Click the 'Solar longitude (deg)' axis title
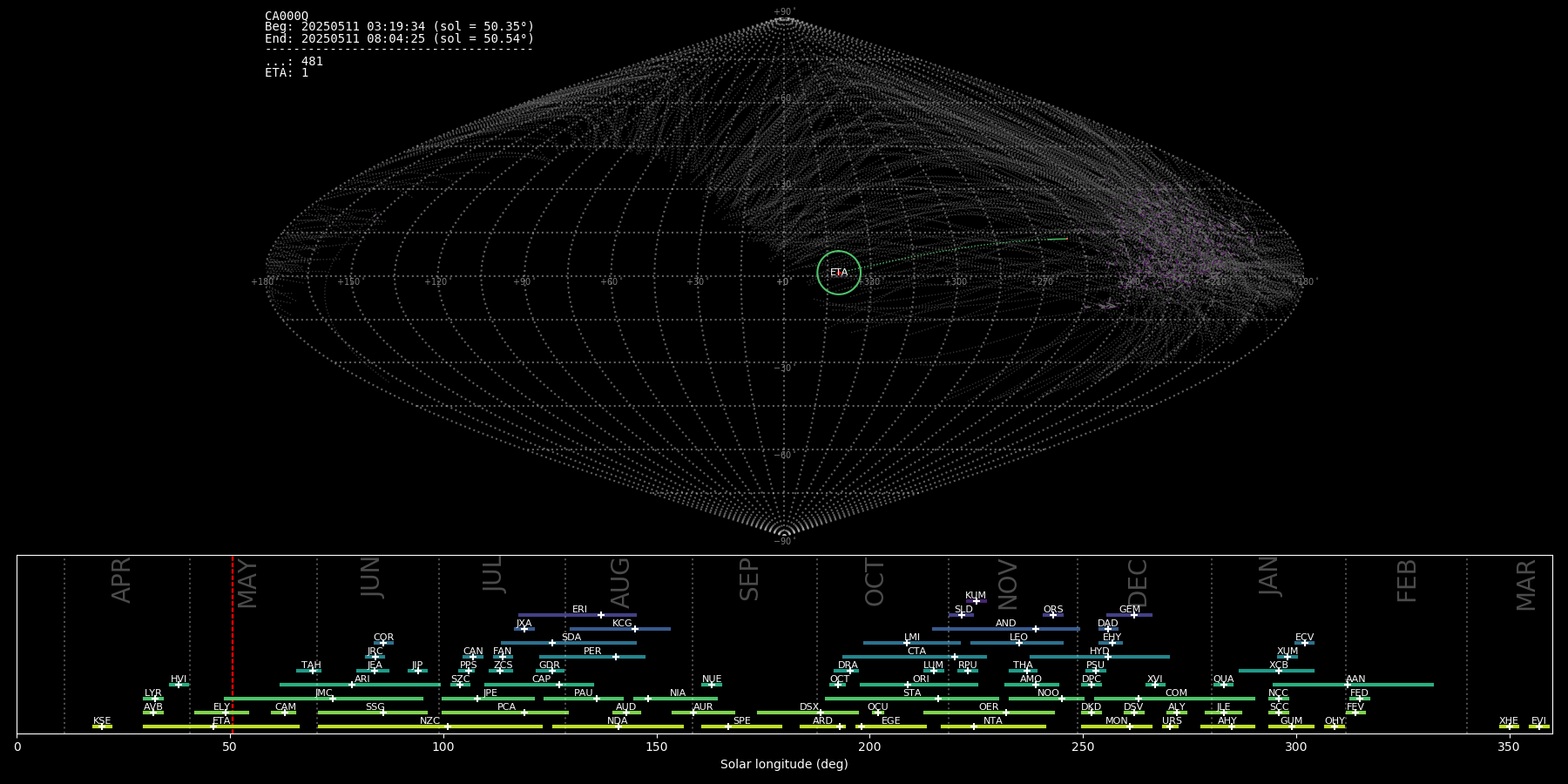This screenshot has height=784, width=1568. pos(784,764)
